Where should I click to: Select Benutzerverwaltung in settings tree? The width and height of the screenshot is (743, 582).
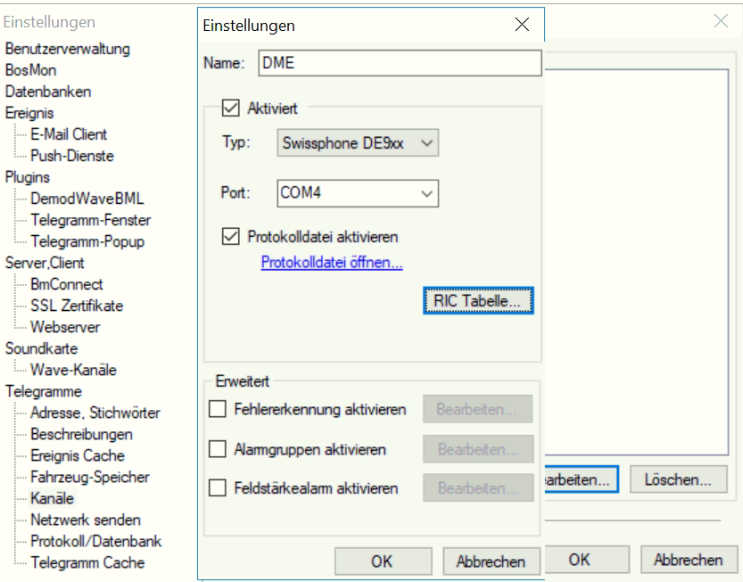coord(67,49)
